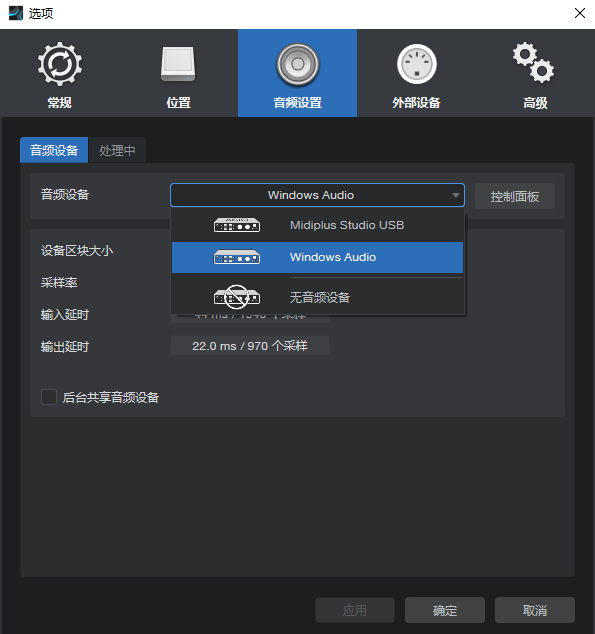Click the Windows Audio interface icon
This screenshot has width=595, height=634.
point(237,257)
